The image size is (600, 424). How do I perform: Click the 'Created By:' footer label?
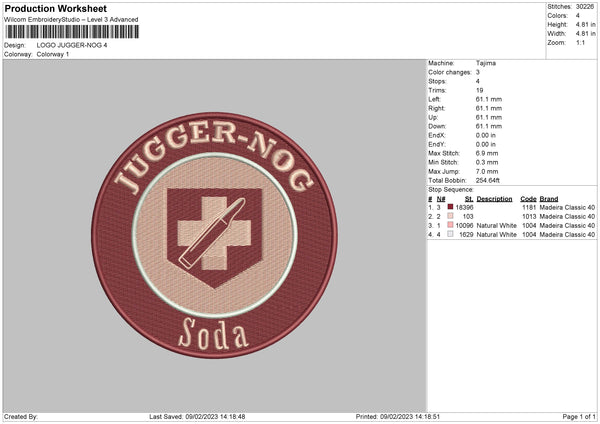point(21,417)
